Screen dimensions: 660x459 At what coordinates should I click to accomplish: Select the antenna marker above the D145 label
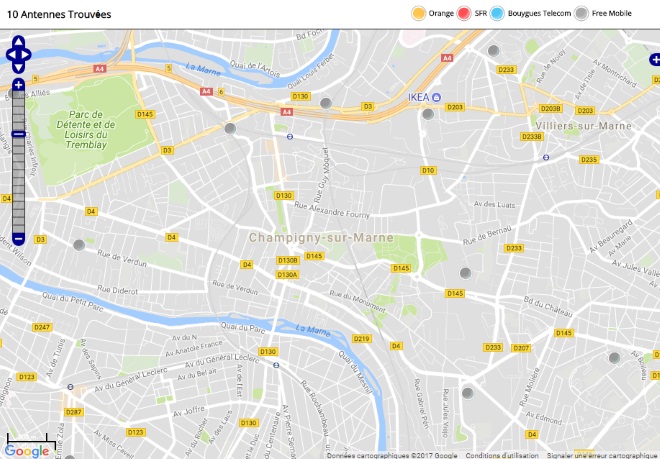(465, 273)
